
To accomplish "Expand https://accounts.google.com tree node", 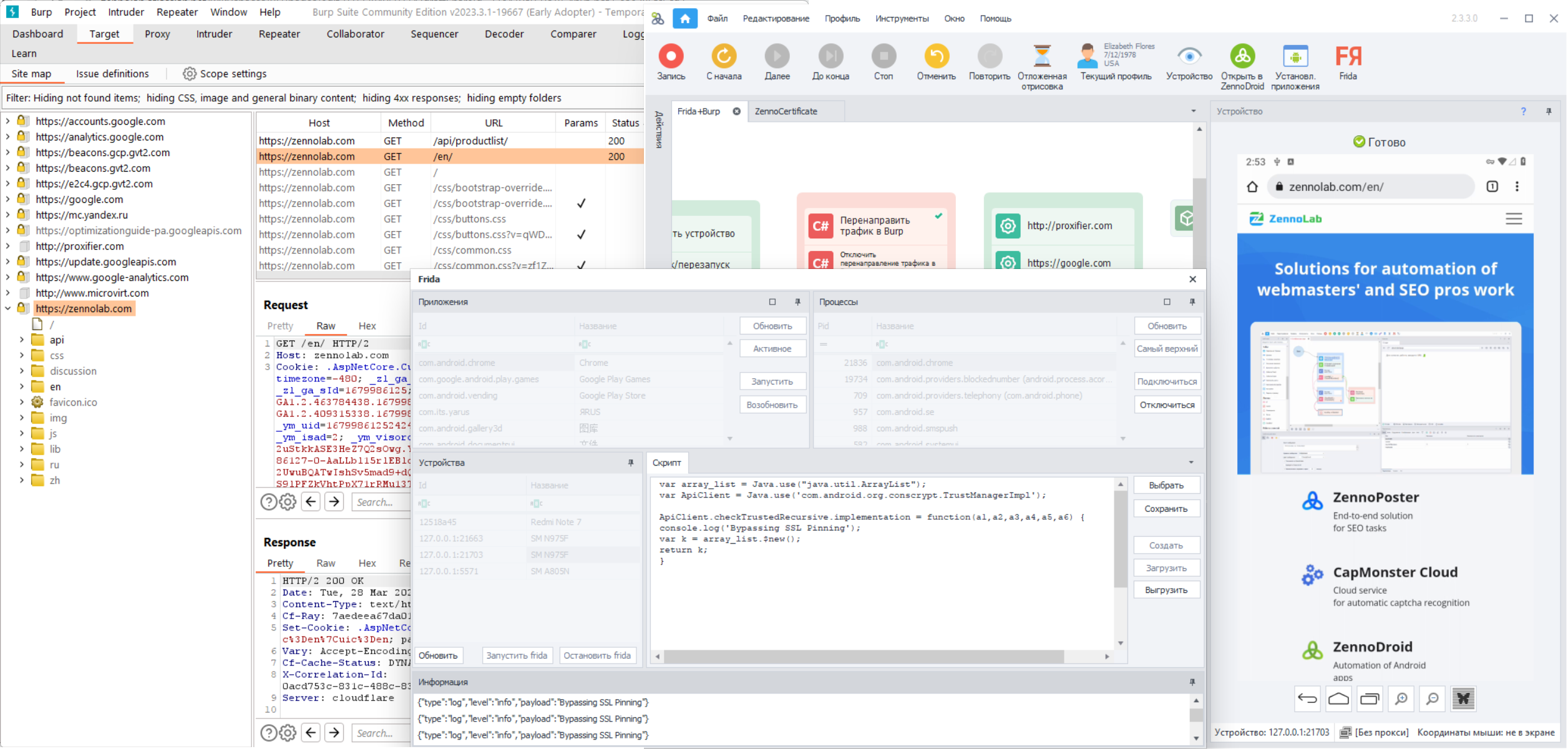I will (x=7, y=121).
